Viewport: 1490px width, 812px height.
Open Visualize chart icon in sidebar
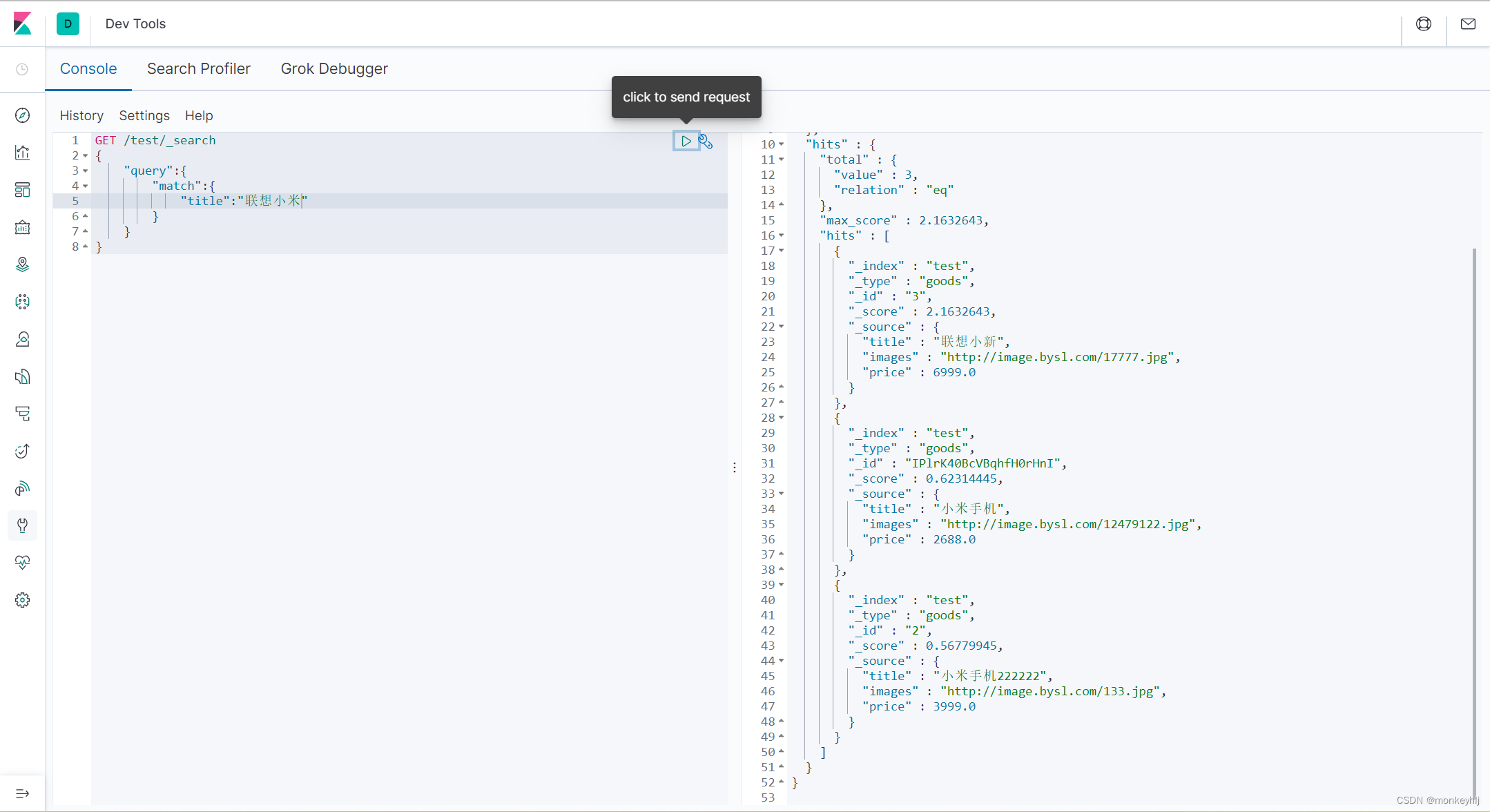tap(22, 153)
